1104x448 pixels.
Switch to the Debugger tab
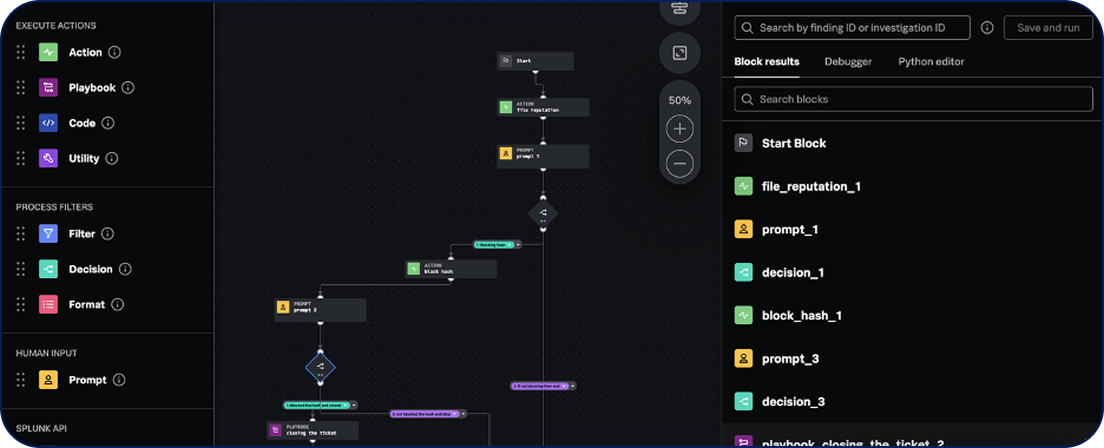point(848,62)
